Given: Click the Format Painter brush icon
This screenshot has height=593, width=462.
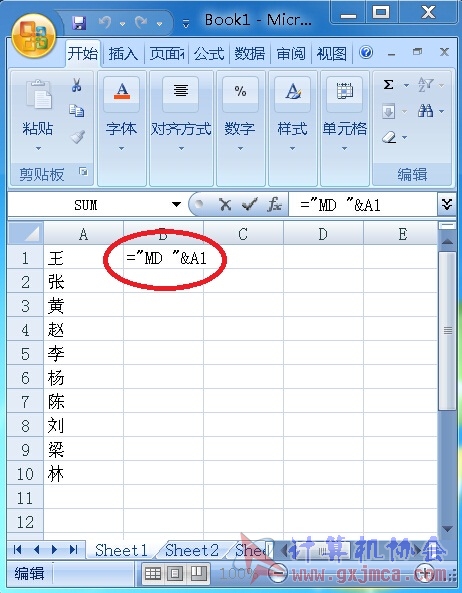Looking at the screenshot, I should pos(78,137).
